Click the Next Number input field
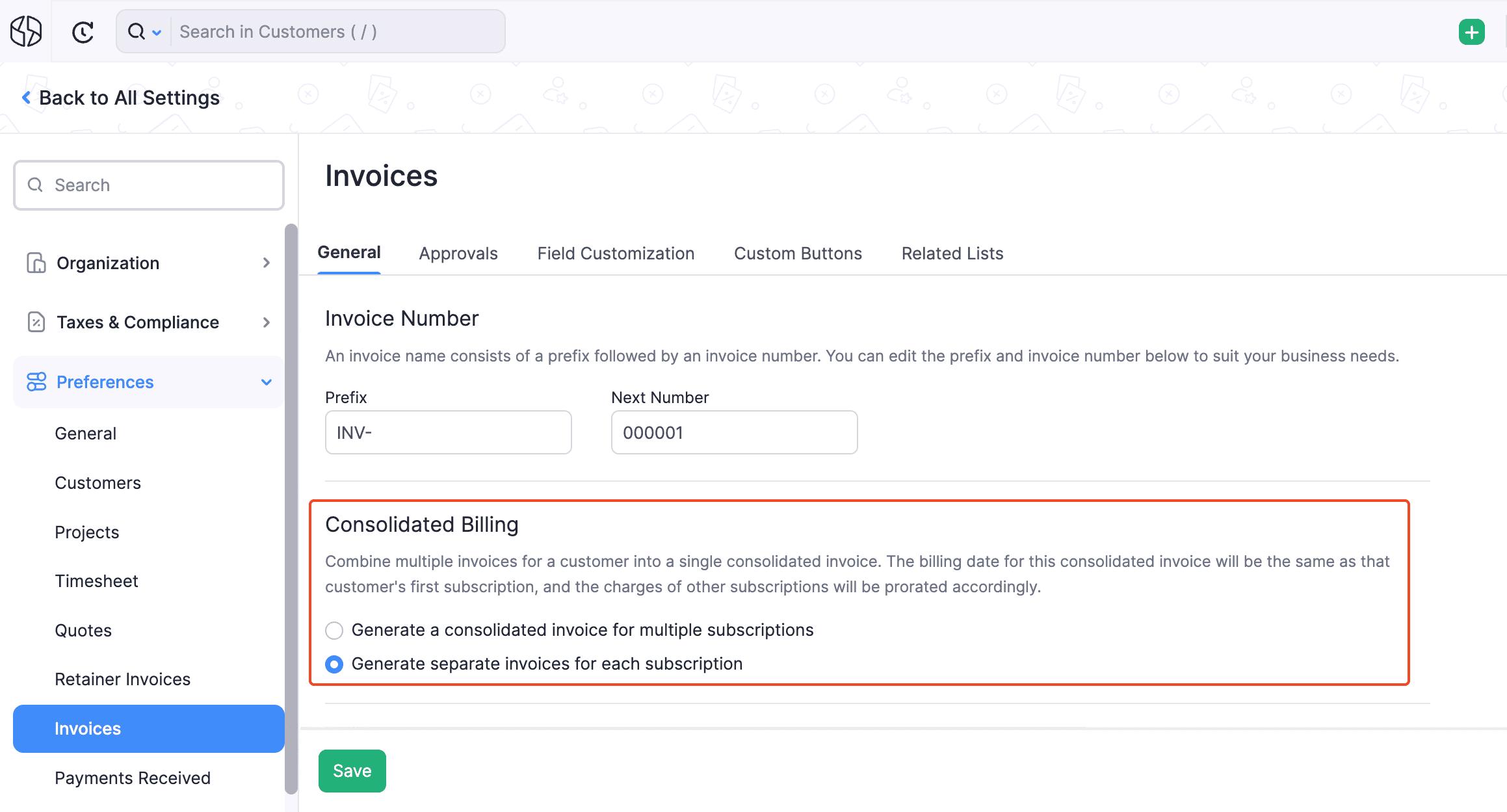1507x812 pixels. [x=735, y=432]
